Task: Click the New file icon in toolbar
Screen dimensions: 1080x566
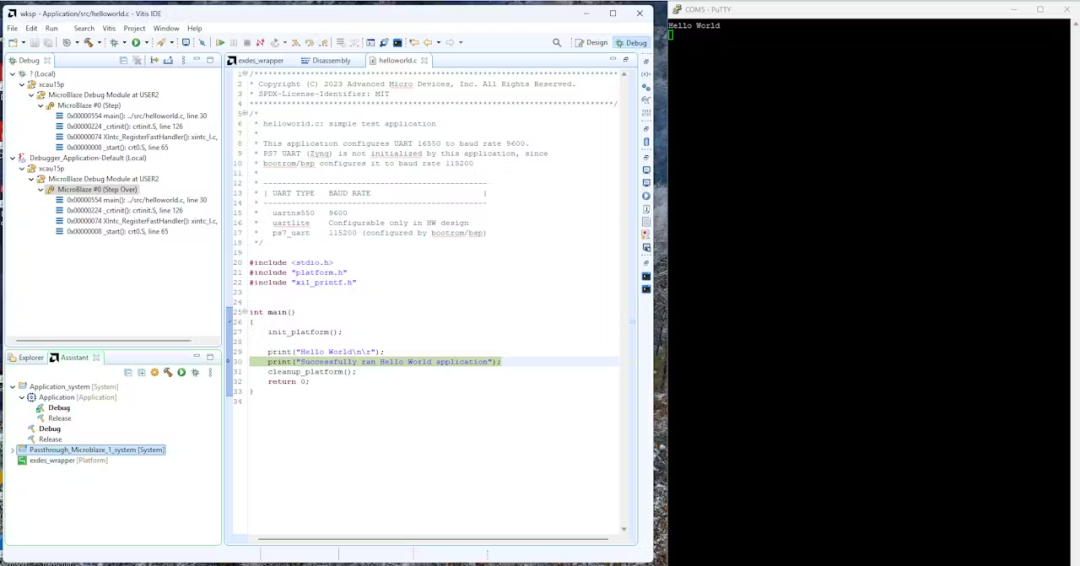Action: (12, 43)
